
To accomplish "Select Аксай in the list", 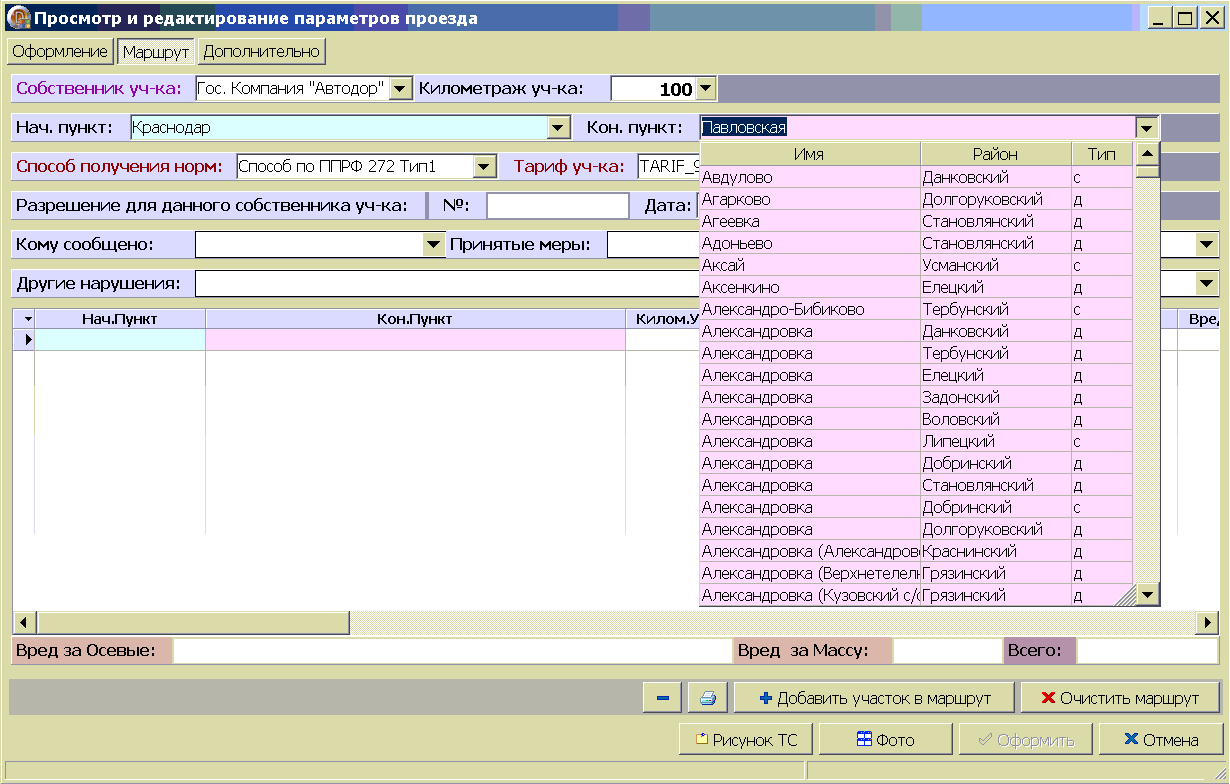I will click(723, 266).
